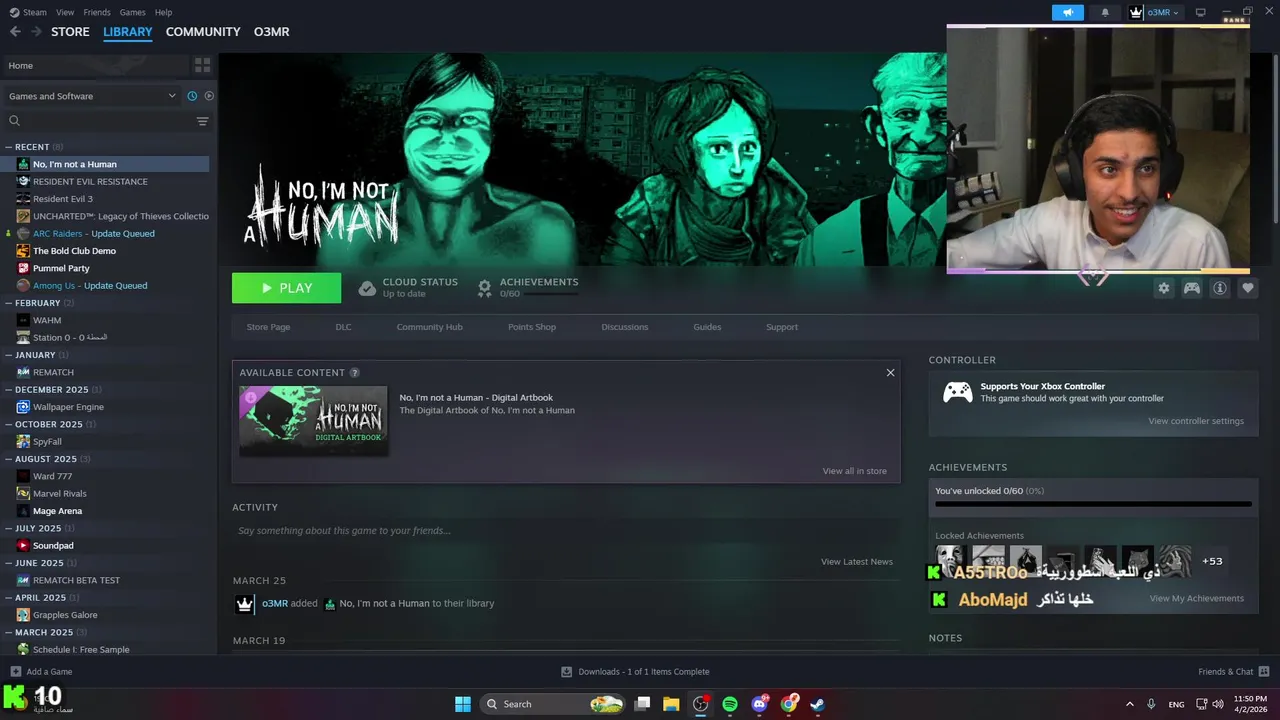The image size is (1280, 720).
Task: Toggle sort by recent activity clock
Action: coord(192,96)
